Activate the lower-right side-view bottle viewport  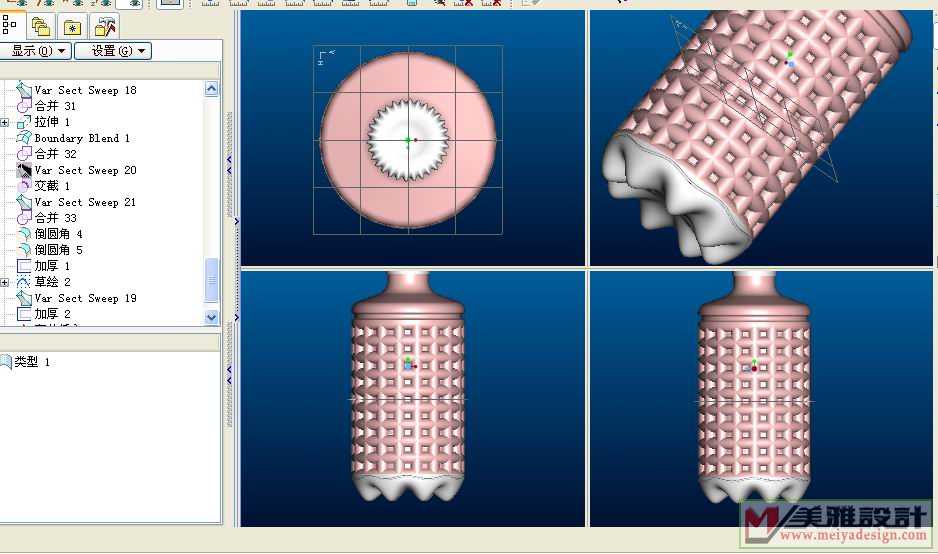tap(761, 399)
